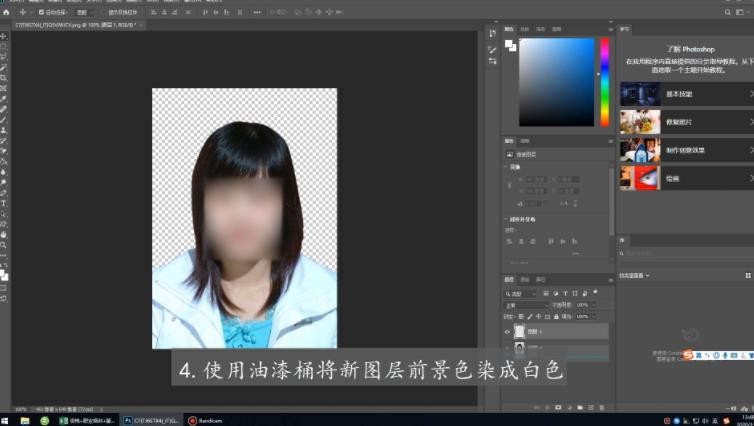This screenshot has width=754, height=426.
Task: Open the fill 100% dropdown arrow
Action: [x=593, y=316]
